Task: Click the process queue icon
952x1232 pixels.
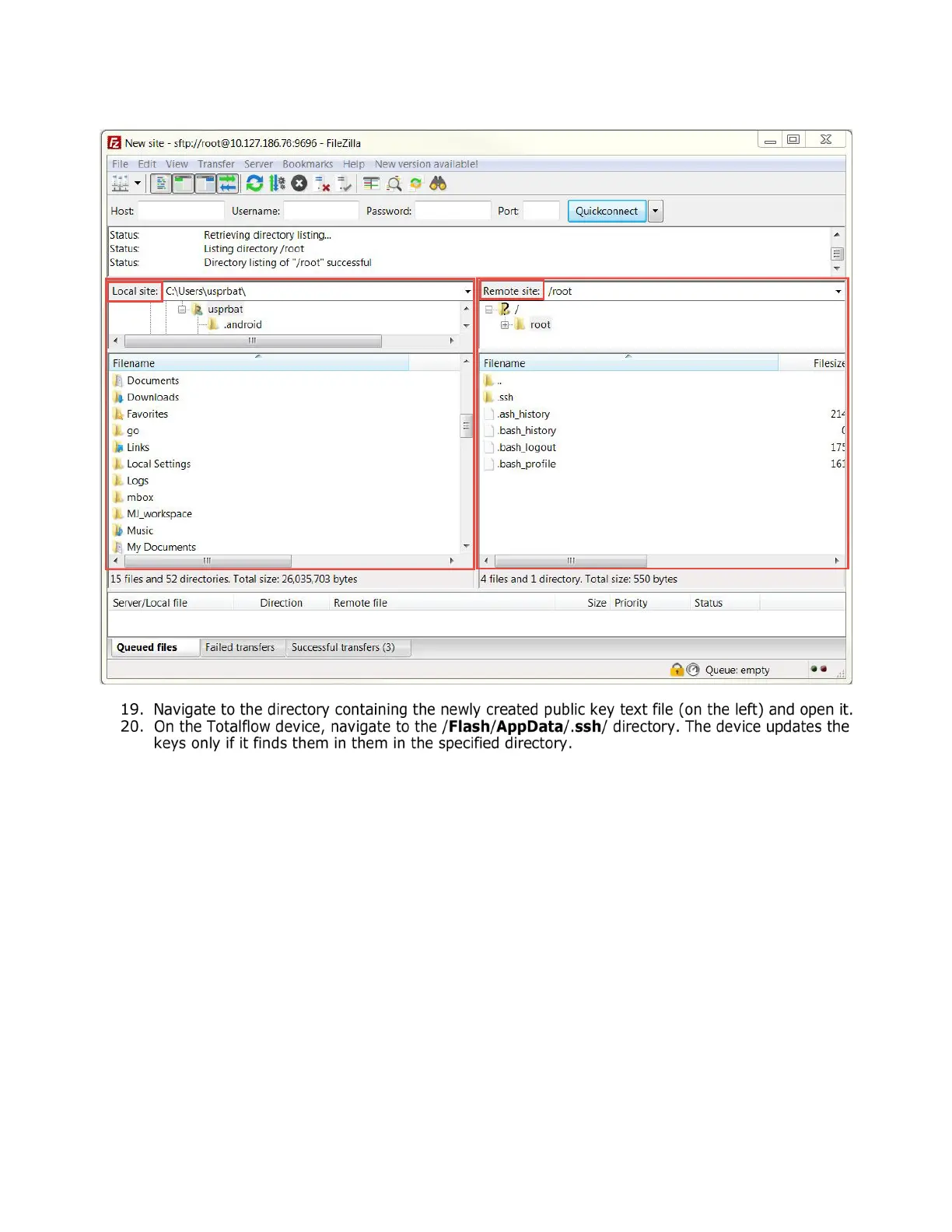Action: point(277,184)
